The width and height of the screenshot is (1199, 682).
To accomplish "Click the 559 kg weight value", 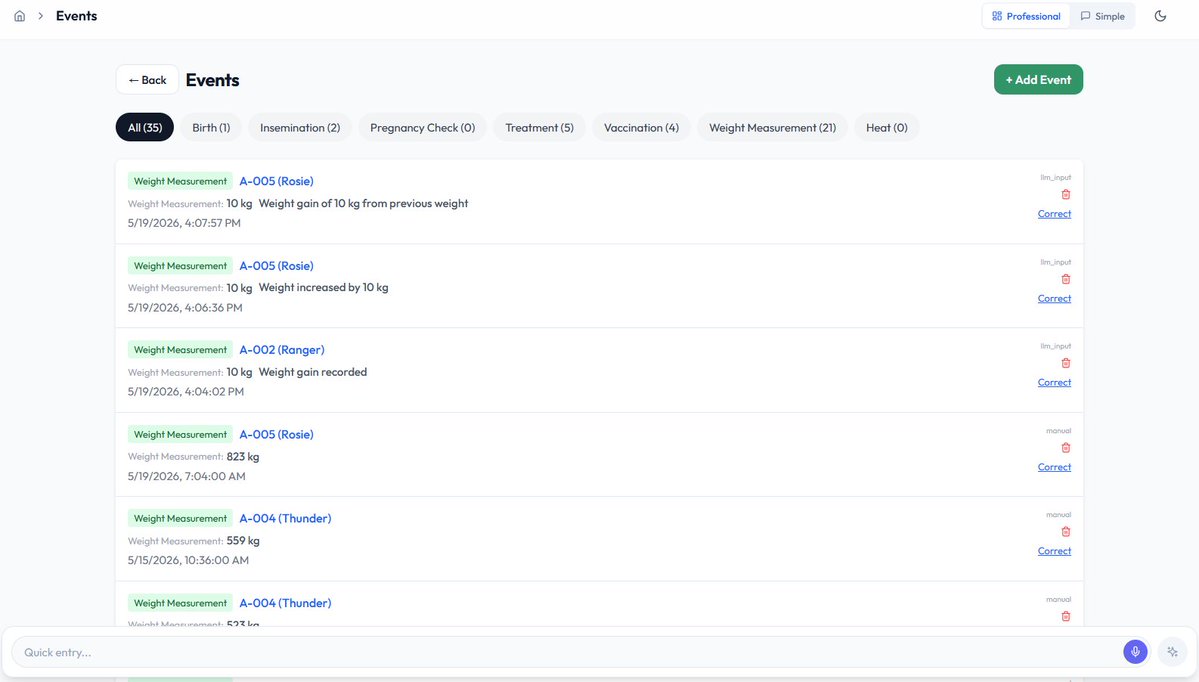I will click(x=243, y=541).
